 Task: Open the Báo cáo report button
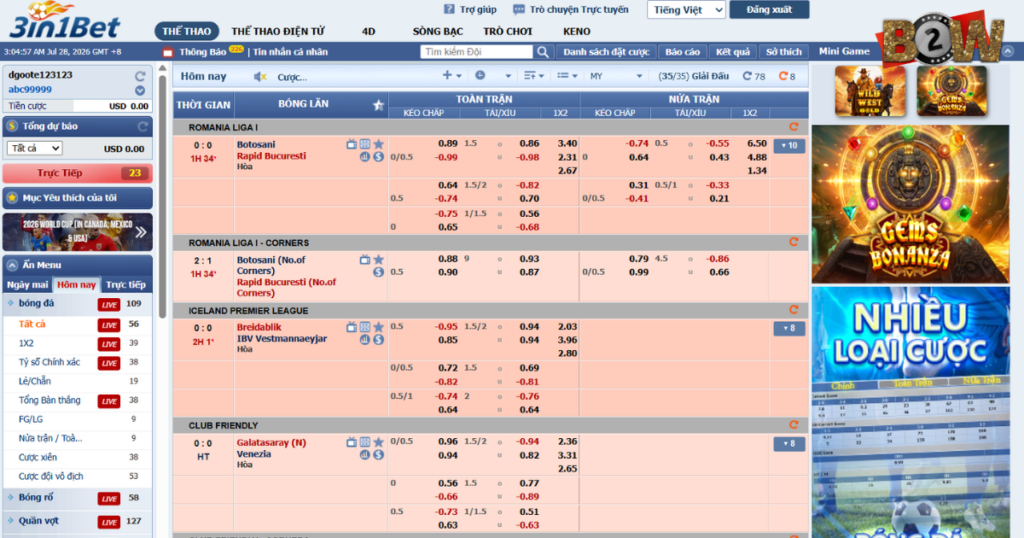(682, 52)
